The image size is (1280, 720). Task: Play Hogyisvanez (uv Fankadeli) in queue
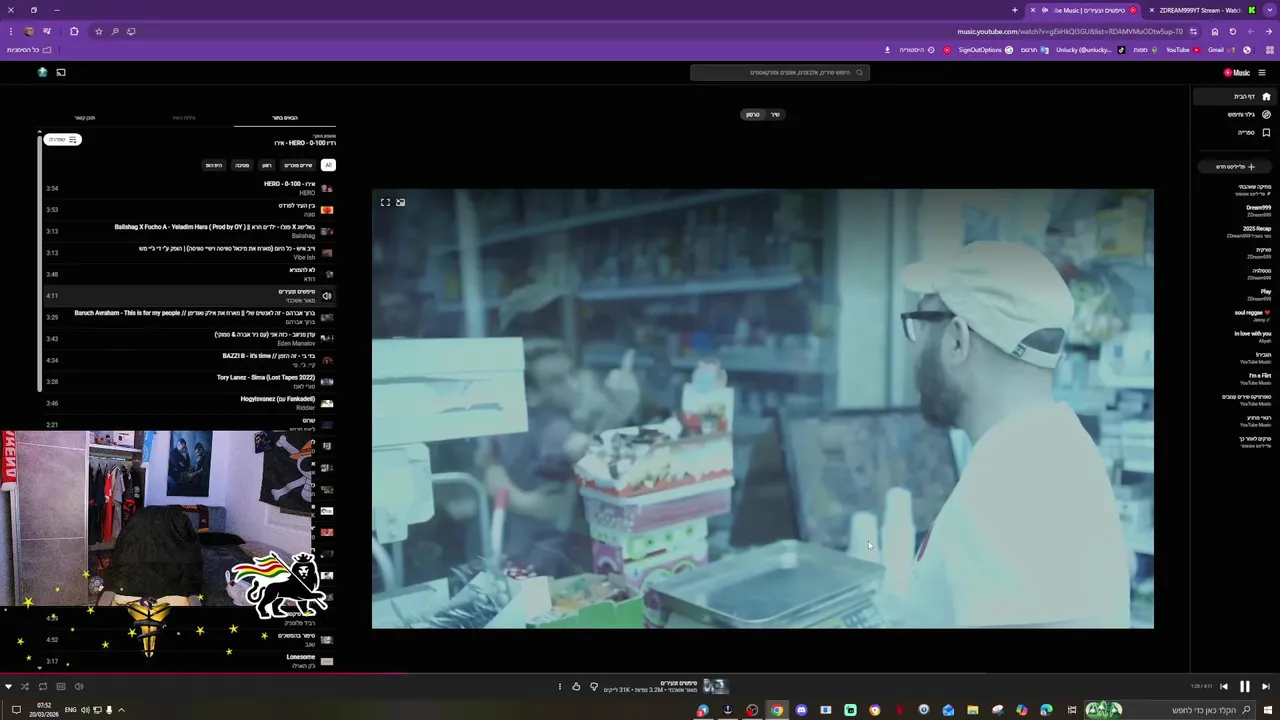(190, 403)
